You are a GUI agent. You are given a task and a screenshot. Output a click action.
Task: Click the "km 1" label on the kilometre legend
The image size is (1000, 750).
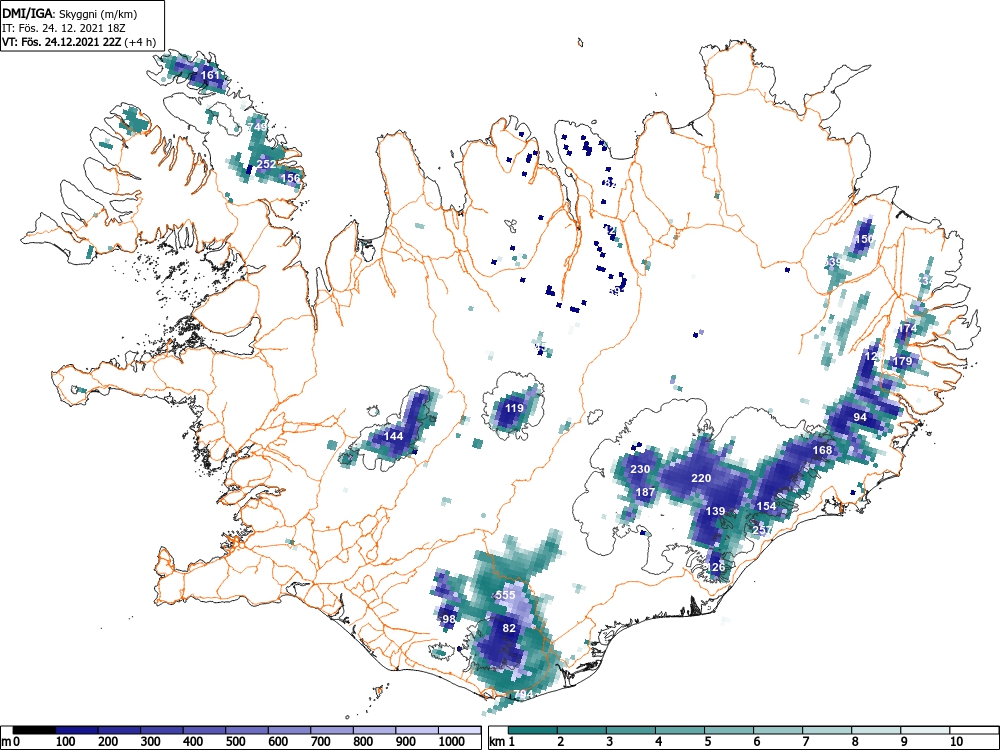pos(502,742)
